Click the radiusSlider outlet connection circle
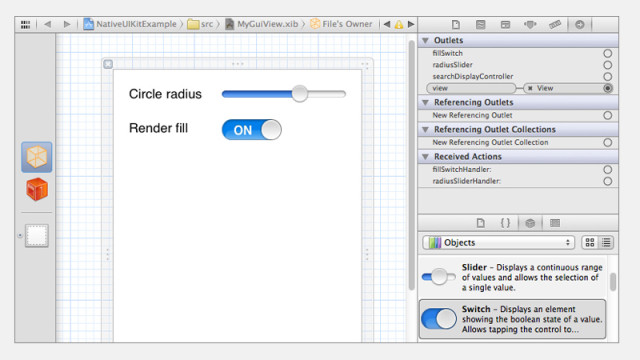 [607, 65]
